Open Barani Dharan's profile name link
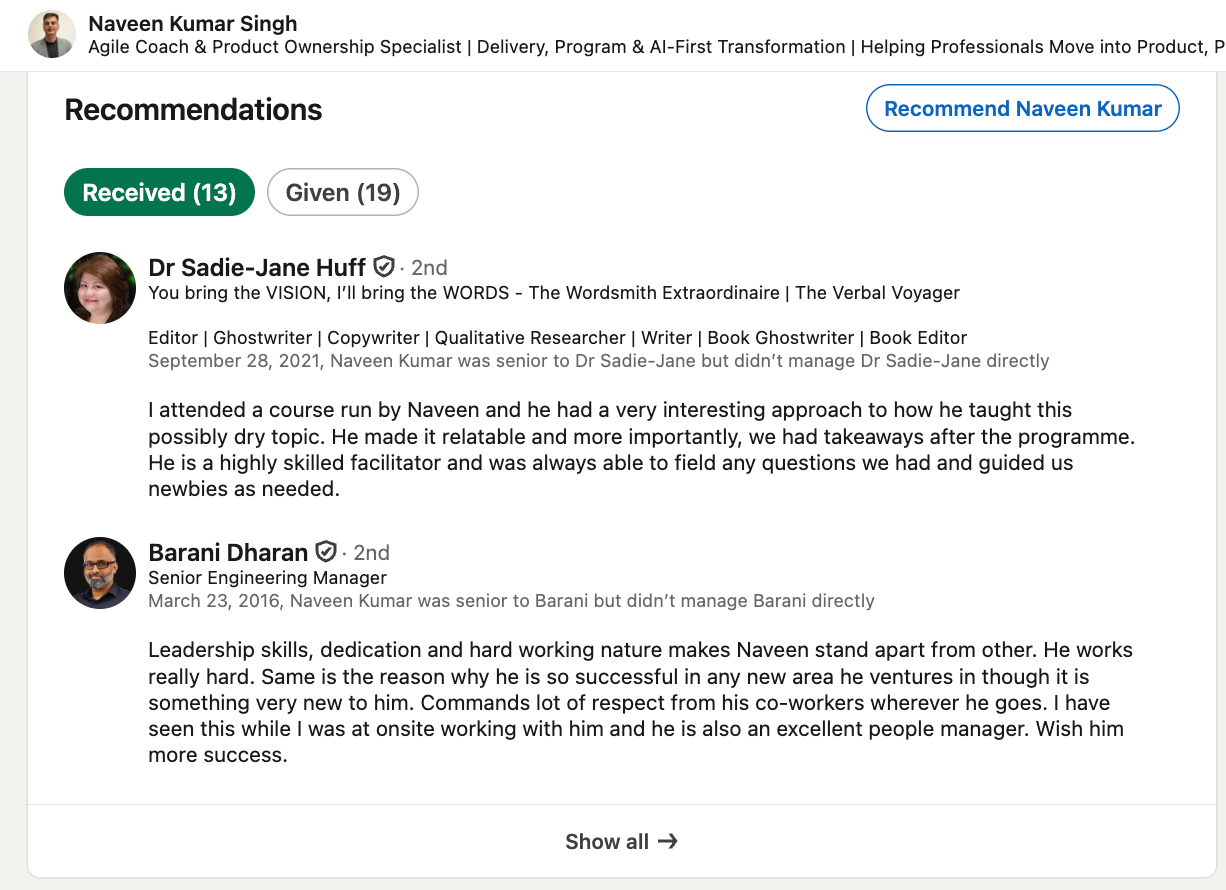 click(228, 552)
